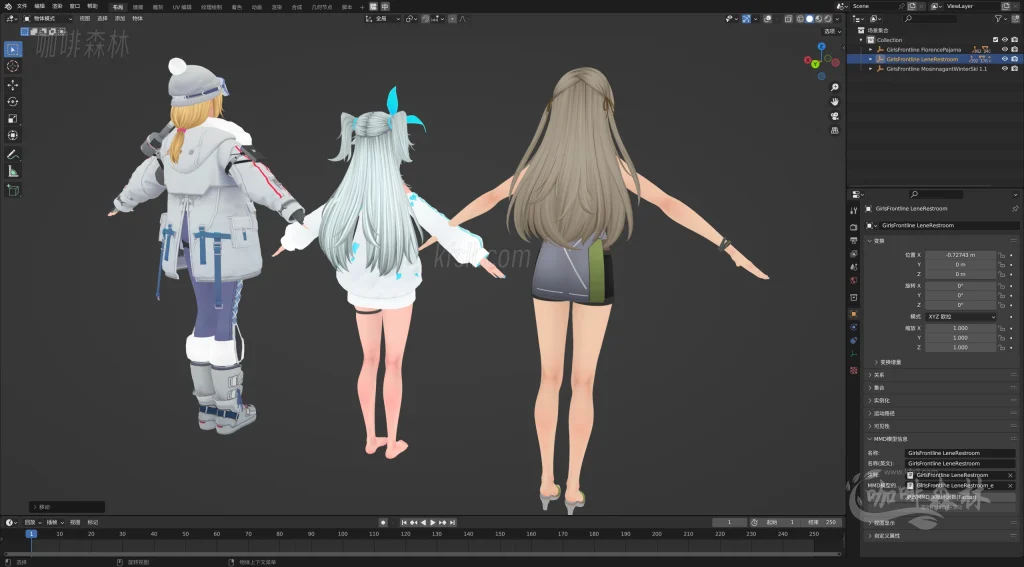Open the viewport Add menu

(120, 19)
